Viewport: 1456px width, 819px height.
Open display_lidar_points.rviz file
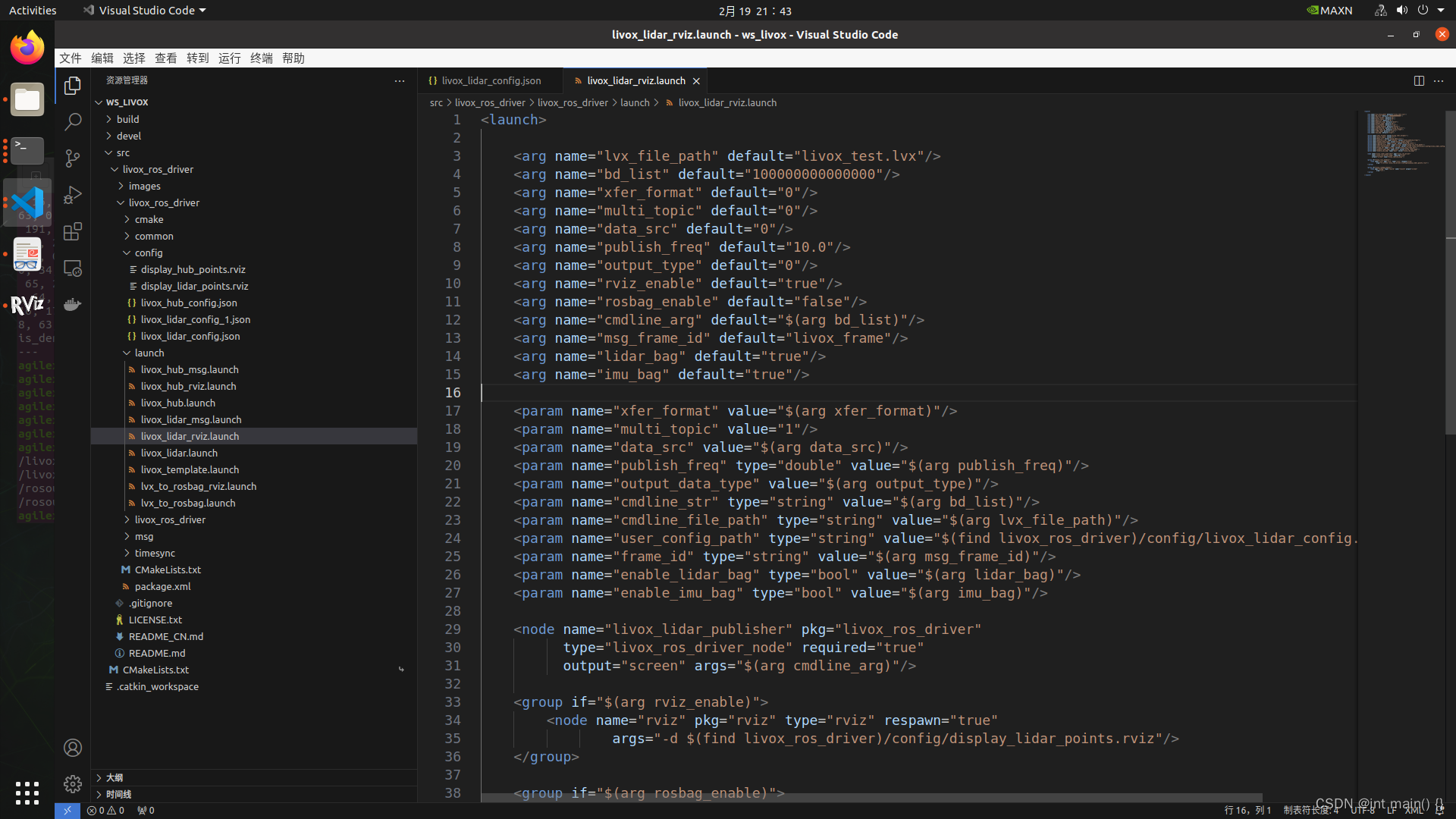[x=194, y=286]
